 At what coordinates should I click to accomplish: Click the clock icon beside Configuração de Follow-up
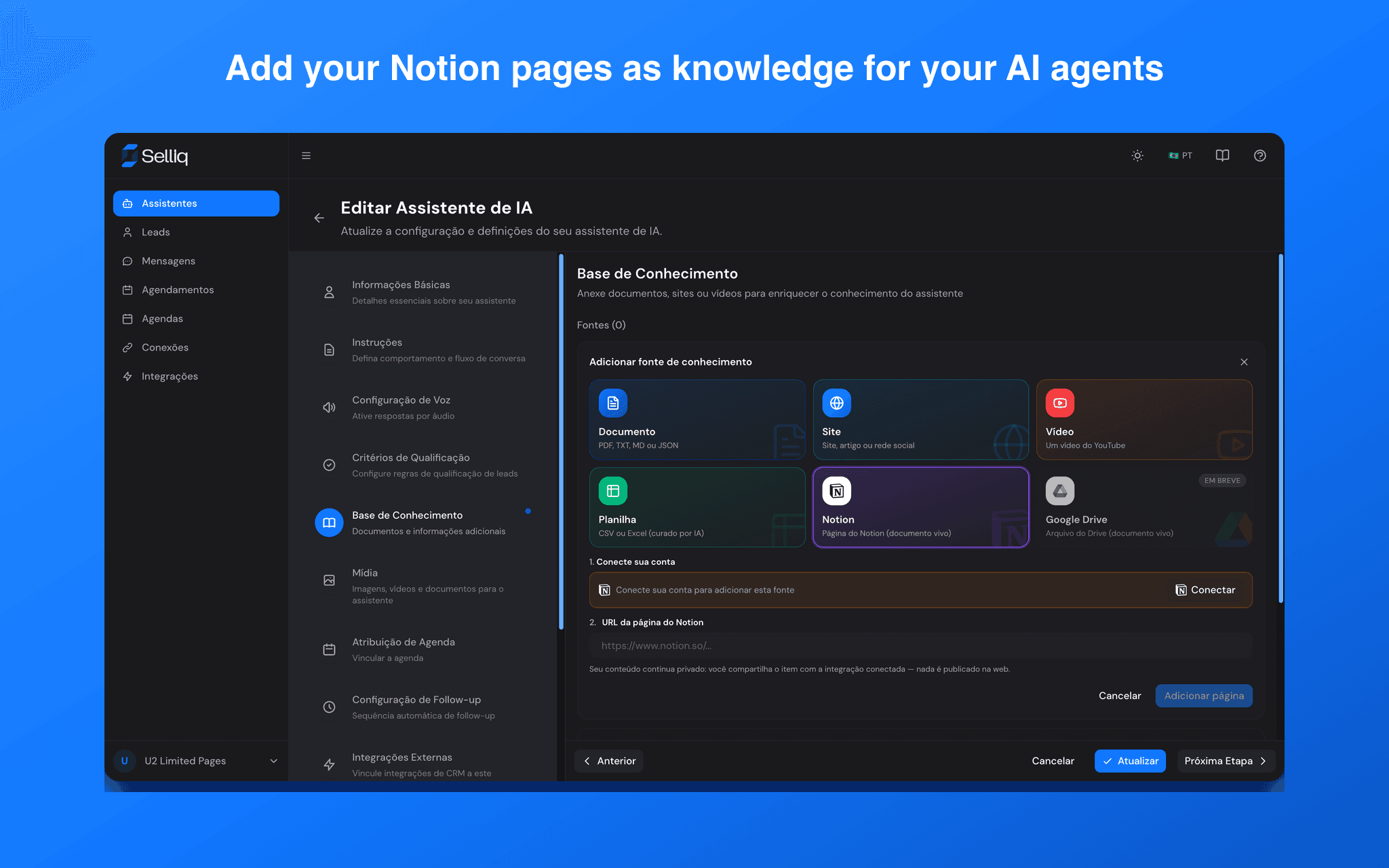pos(329,707)
